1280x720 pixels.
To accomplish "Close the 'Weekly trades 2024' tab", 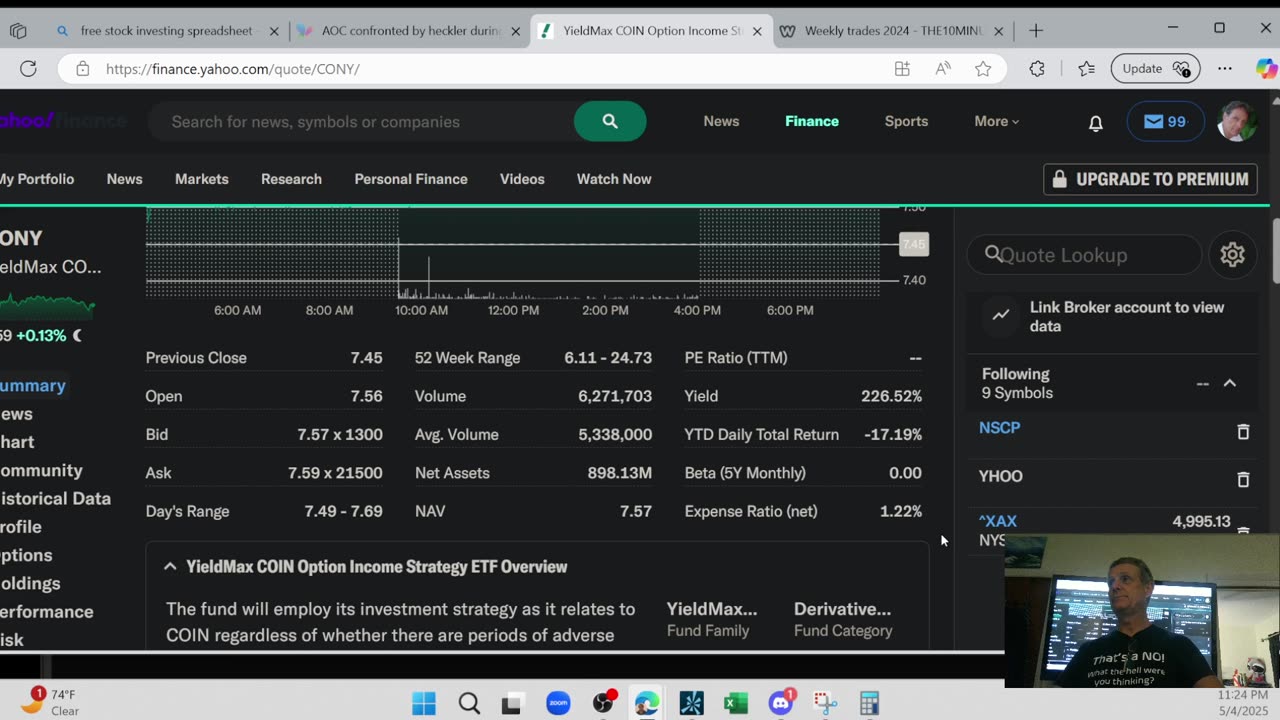I will coord(998,31).
